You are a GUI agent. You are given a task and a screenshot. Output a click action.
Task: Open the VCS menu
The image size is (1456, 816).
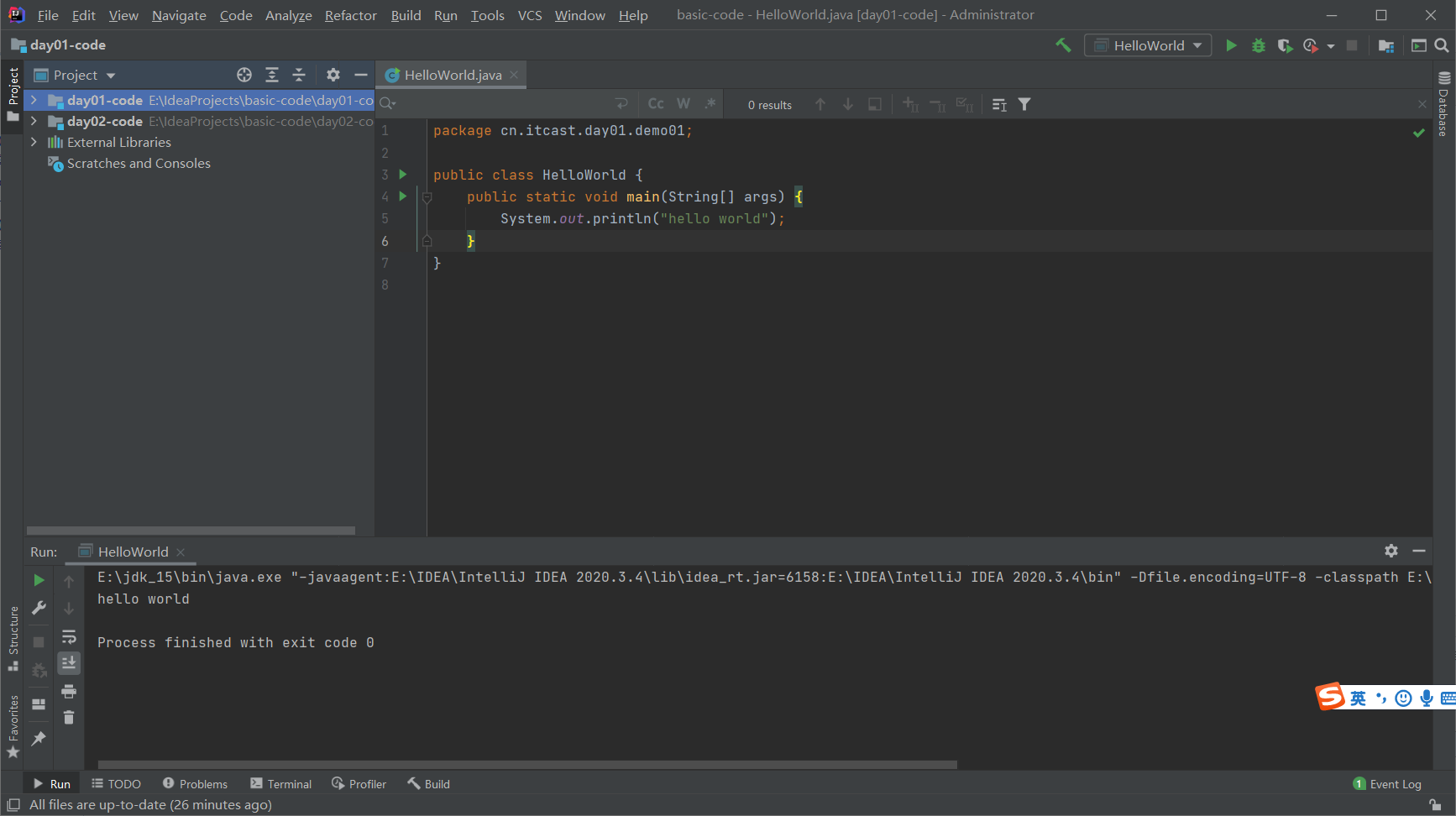click(x=530, y=15)
